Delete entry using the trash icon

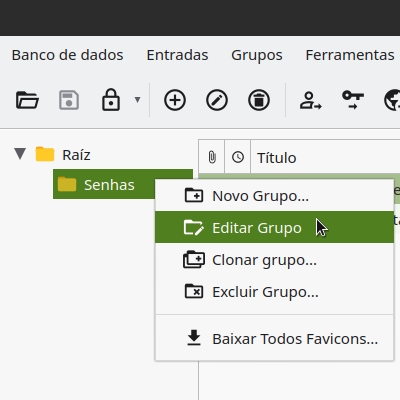click(x=259, y=100)
